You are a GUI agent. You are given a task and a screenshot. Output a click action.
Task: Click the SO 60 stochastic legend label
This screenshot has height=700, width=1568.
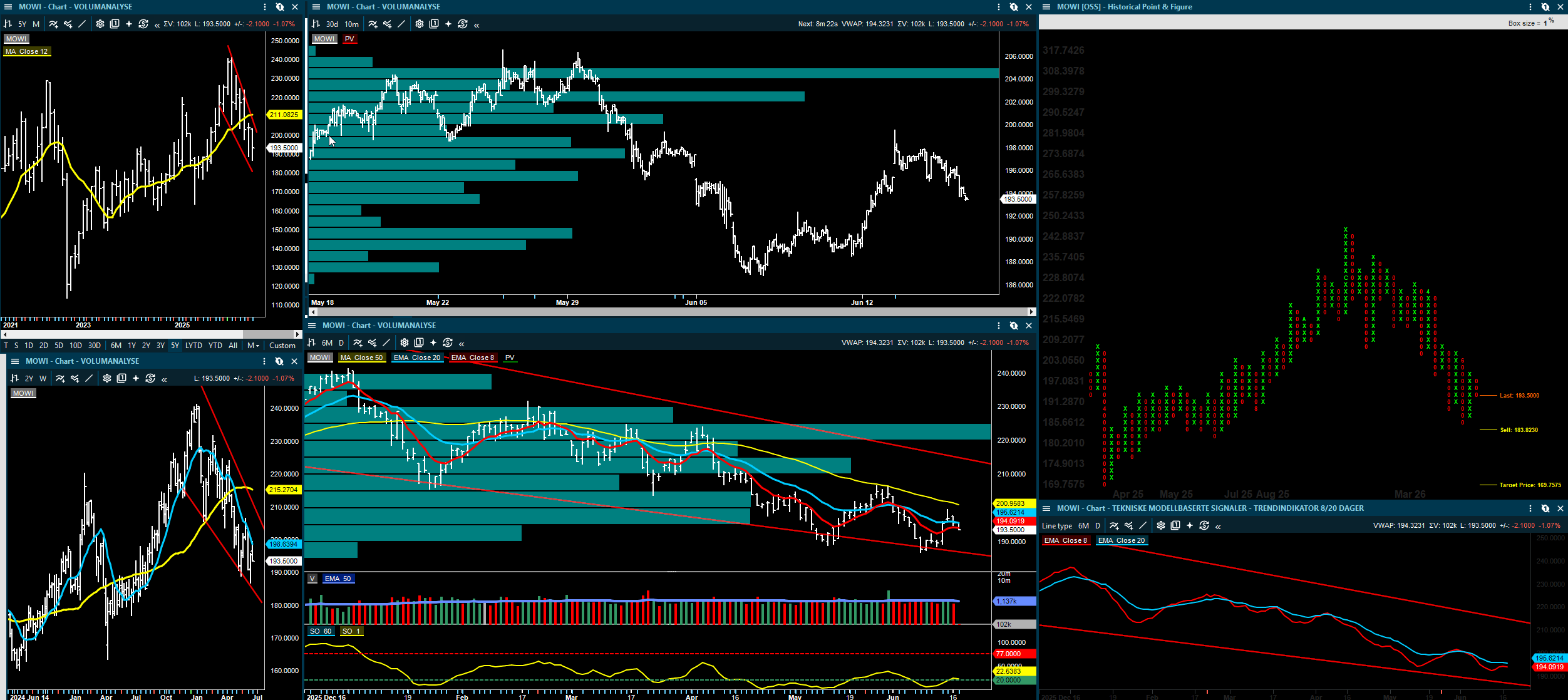point(321,631)
